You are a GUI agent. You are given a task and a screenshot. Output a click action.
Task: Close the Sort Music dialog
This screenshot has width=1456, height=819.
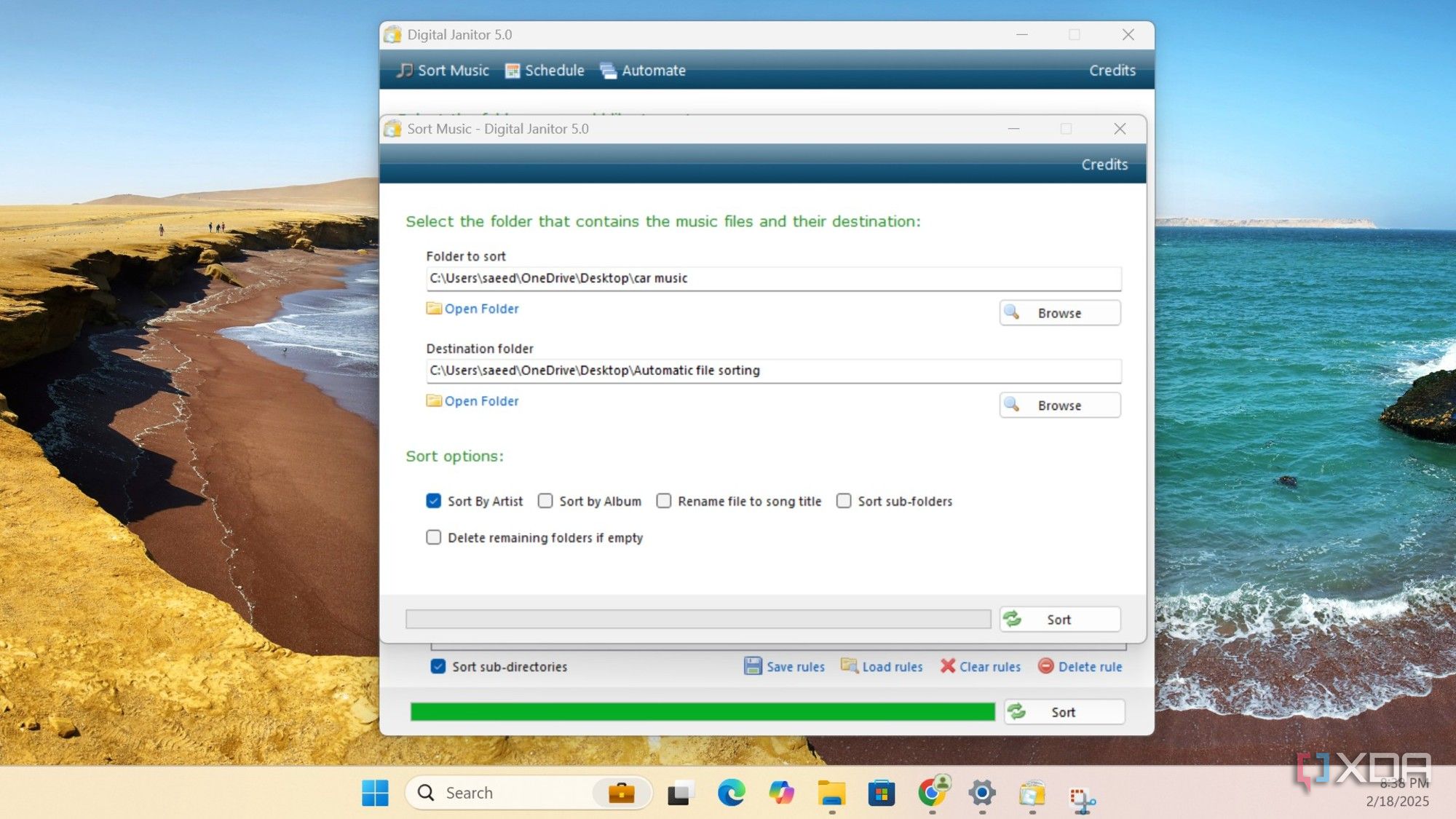click(x=1120, y=129)
